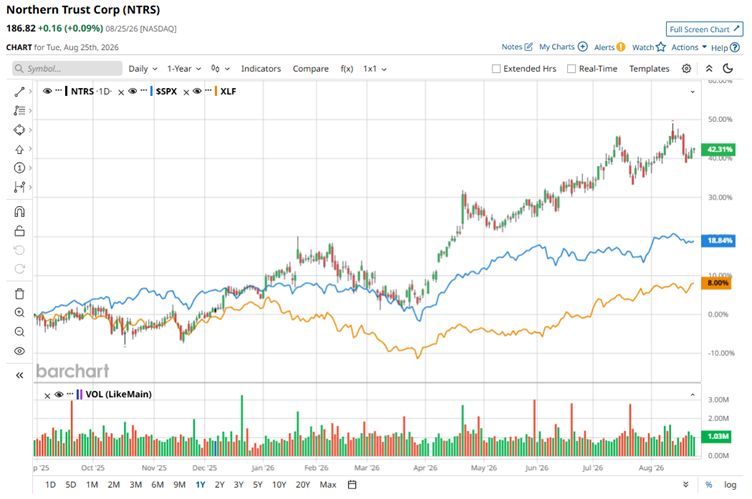This screenshot has height=499, width=752.
Task: Open the f(x) expressions button
Action: 347,69
